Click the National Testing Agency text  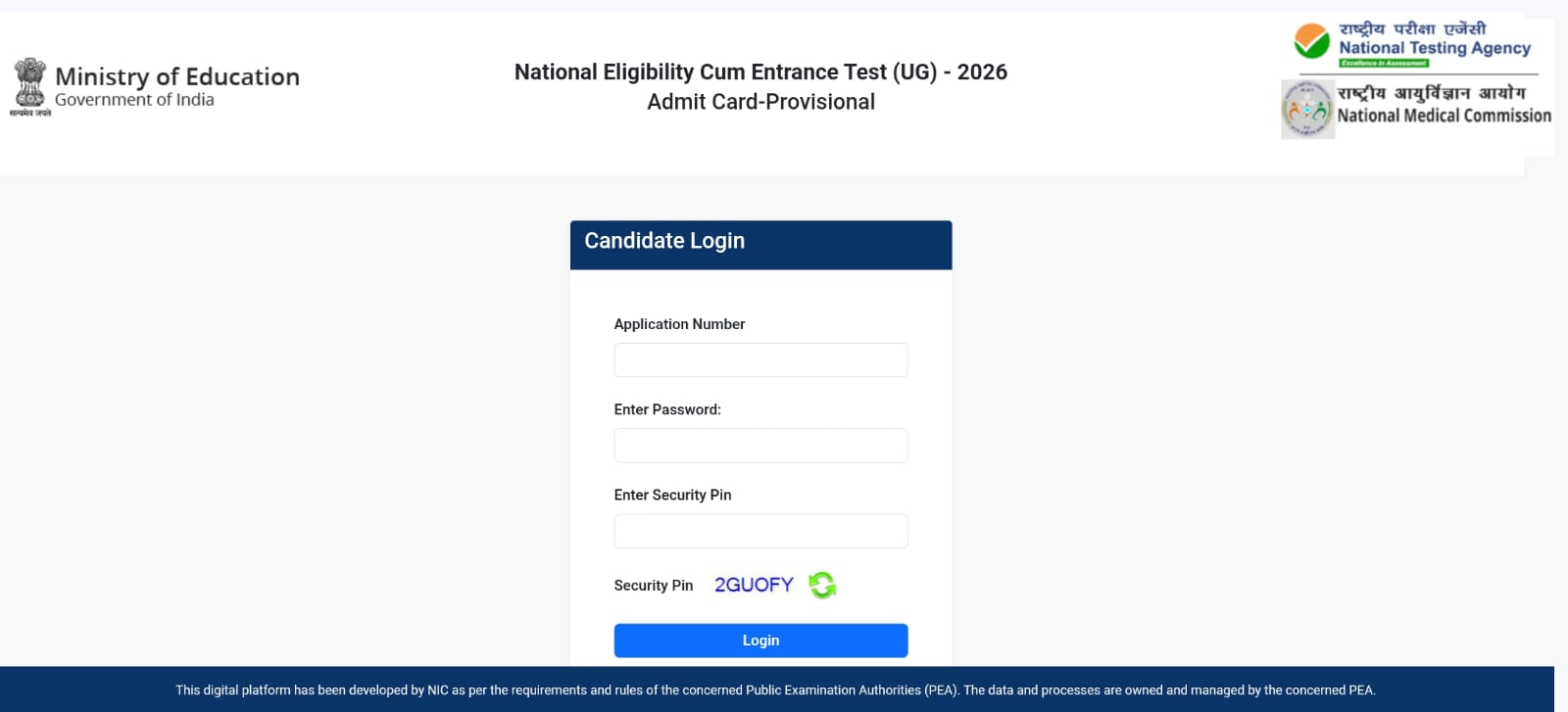point(1435,48)
